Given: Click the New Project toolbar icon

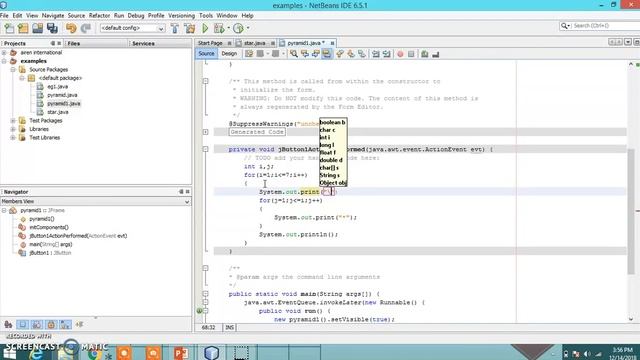Looking at the screenshot, I should (23, 28).
